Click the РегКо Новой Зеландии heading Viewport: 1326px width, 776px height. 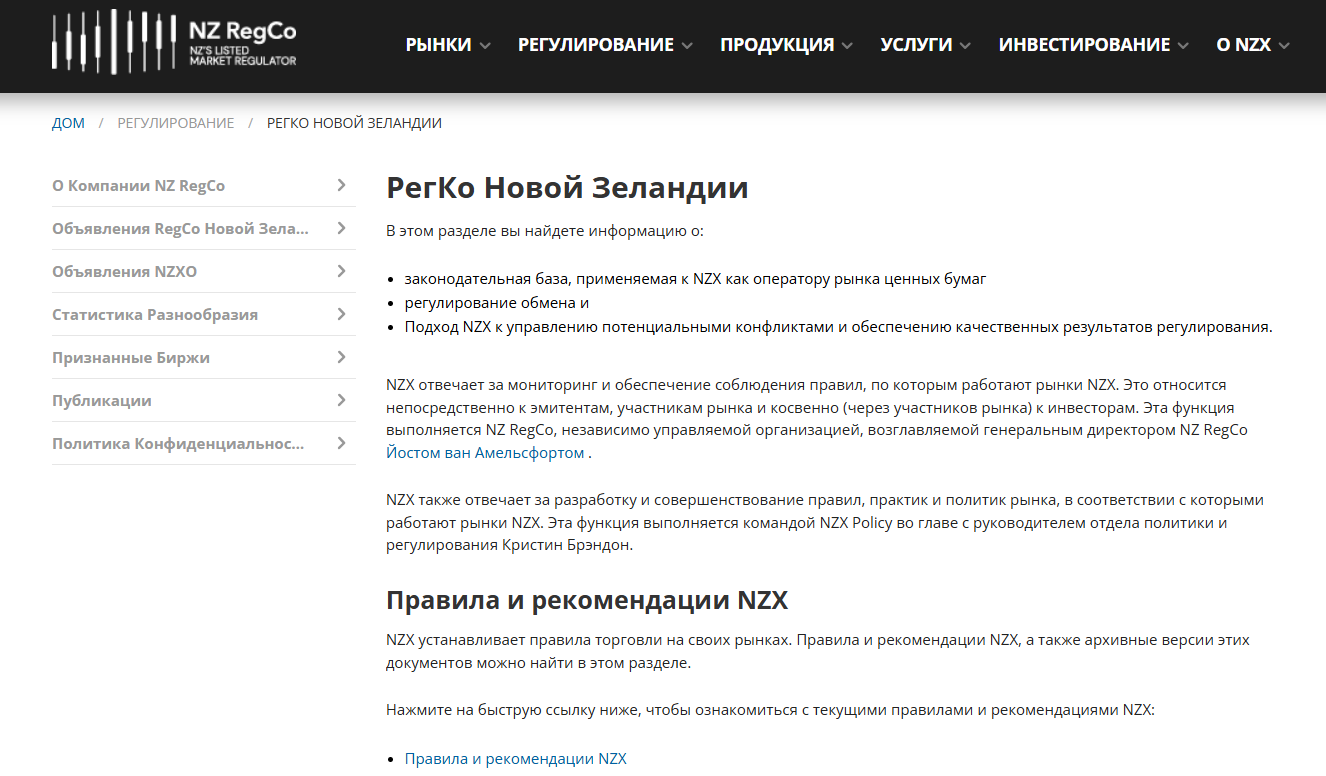click(x=567, y=188)
